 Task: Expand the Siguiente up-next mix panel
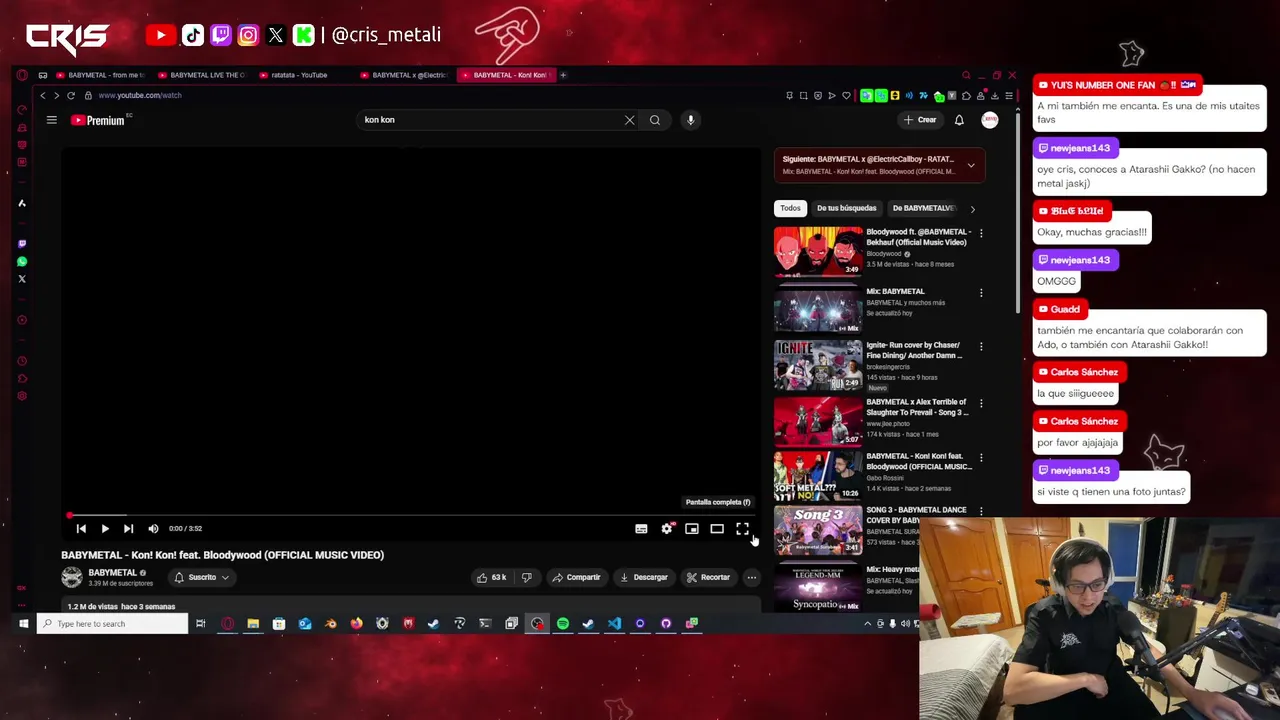click(971, 165)
